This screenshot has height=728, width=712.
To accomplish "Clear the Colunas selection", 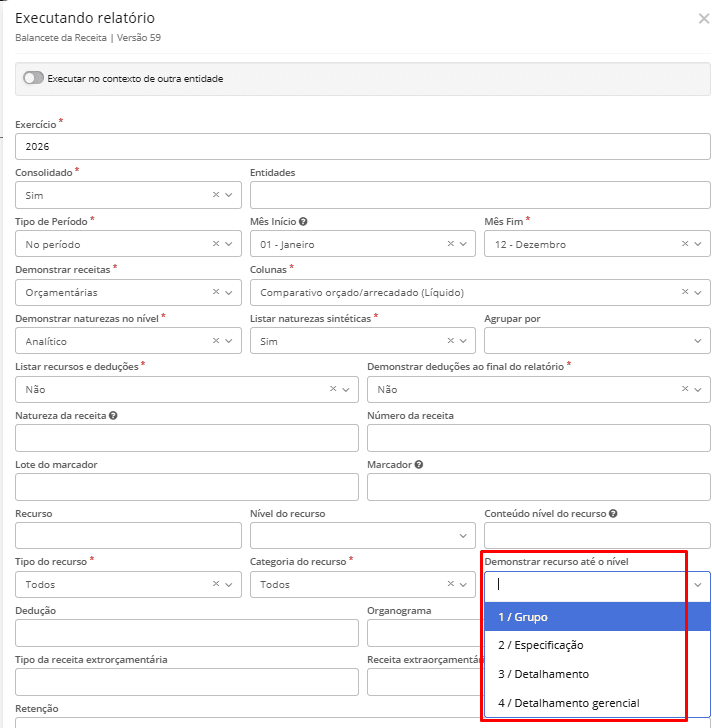I will [685, 292].
